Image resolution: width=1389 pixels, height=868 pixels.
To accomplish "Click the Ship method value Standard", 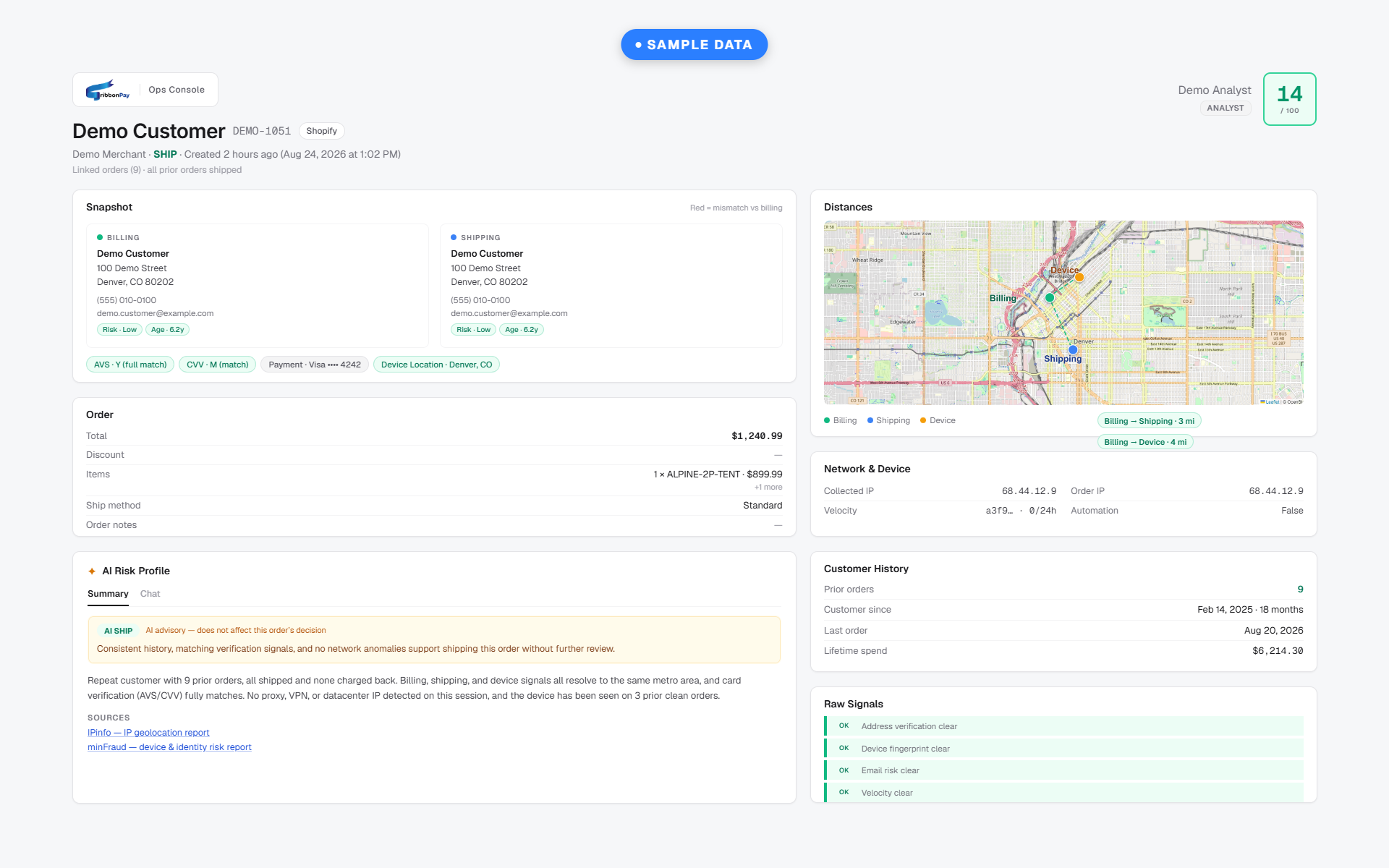I will [763, 506].
